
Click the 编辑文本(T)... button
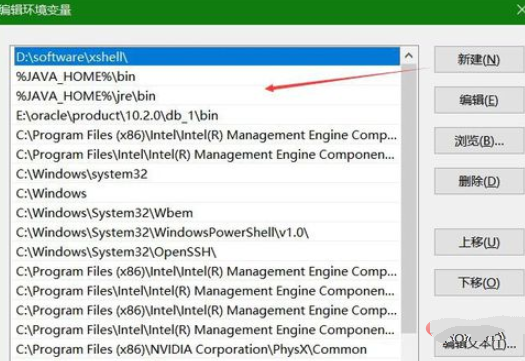tap(479, 342)
